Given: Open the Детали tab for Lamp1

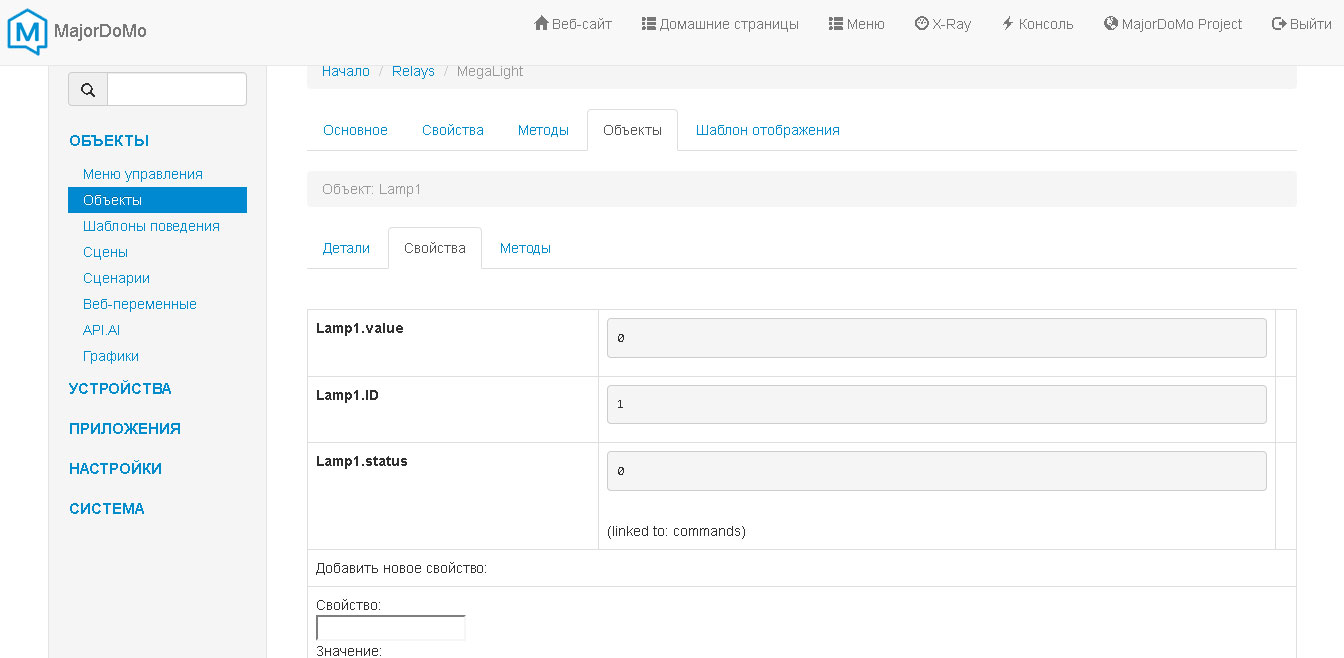Looking at the screenshot, I should (x=346, y=248).
